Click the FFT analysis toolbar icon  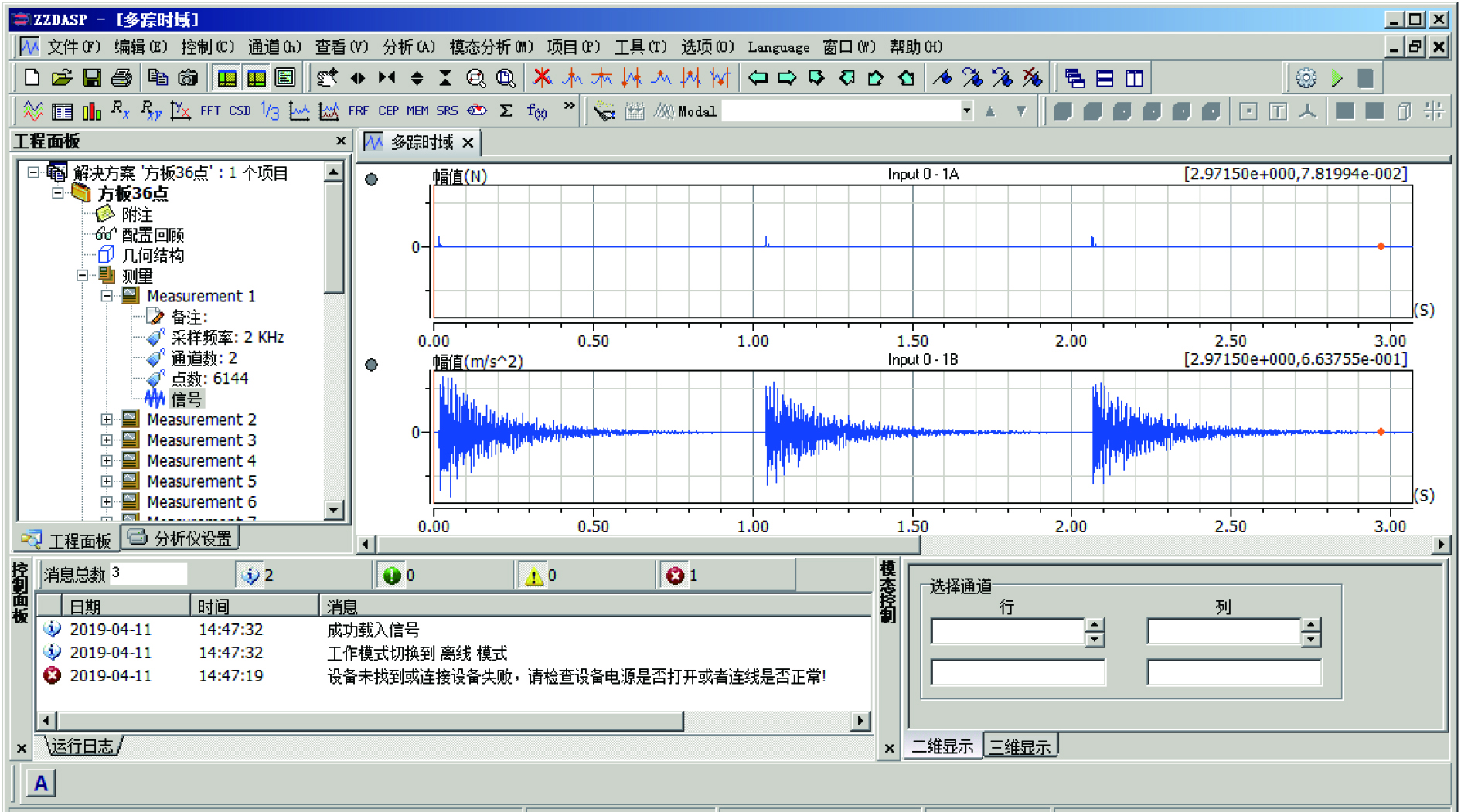[x=209, y=111]
